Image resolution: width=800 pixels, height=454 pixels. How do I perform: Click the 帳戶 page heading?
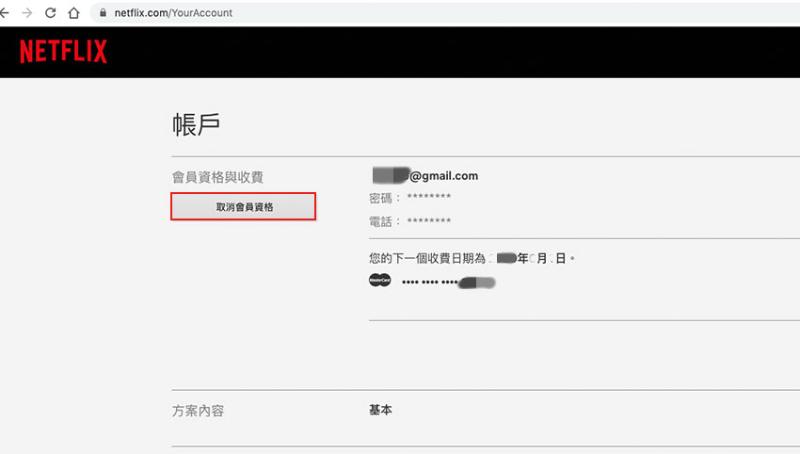pos(196,124)
